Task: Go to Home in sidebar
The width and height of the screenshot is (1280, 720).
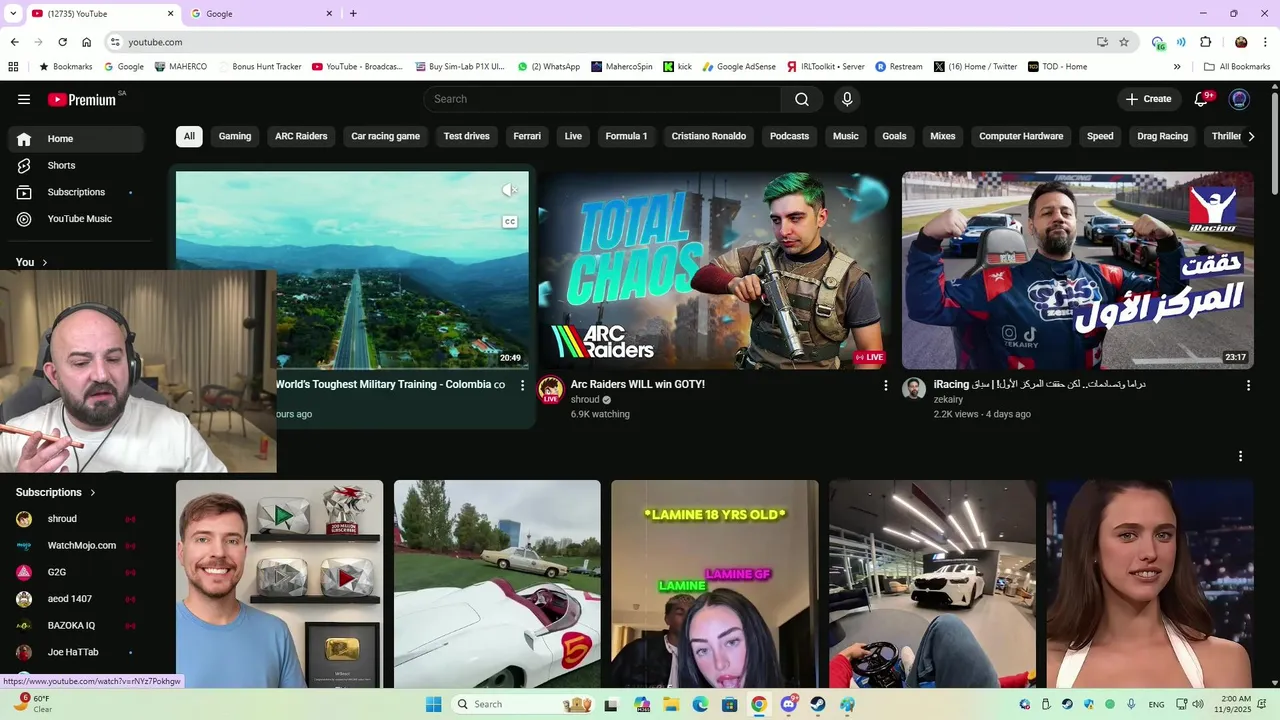Action: (76, 139)
